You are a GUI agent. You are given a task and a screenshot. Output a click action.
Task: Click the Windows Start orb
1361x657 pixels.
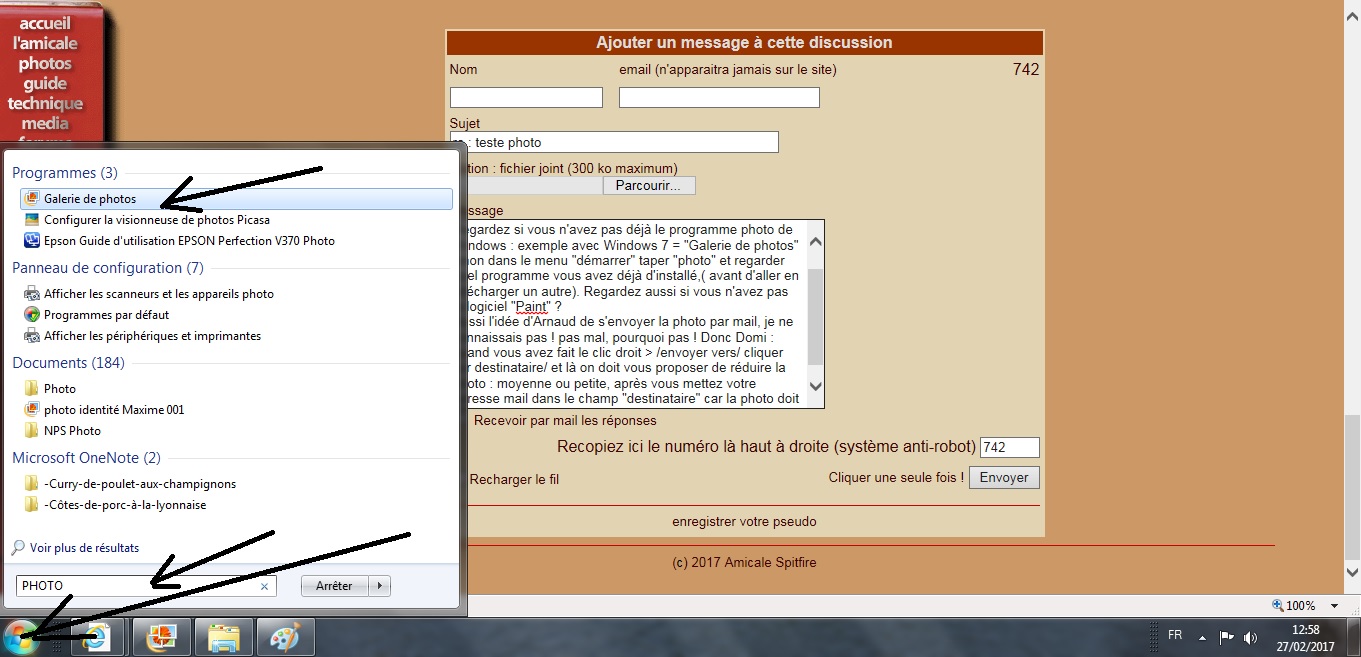tap(20, 636)
